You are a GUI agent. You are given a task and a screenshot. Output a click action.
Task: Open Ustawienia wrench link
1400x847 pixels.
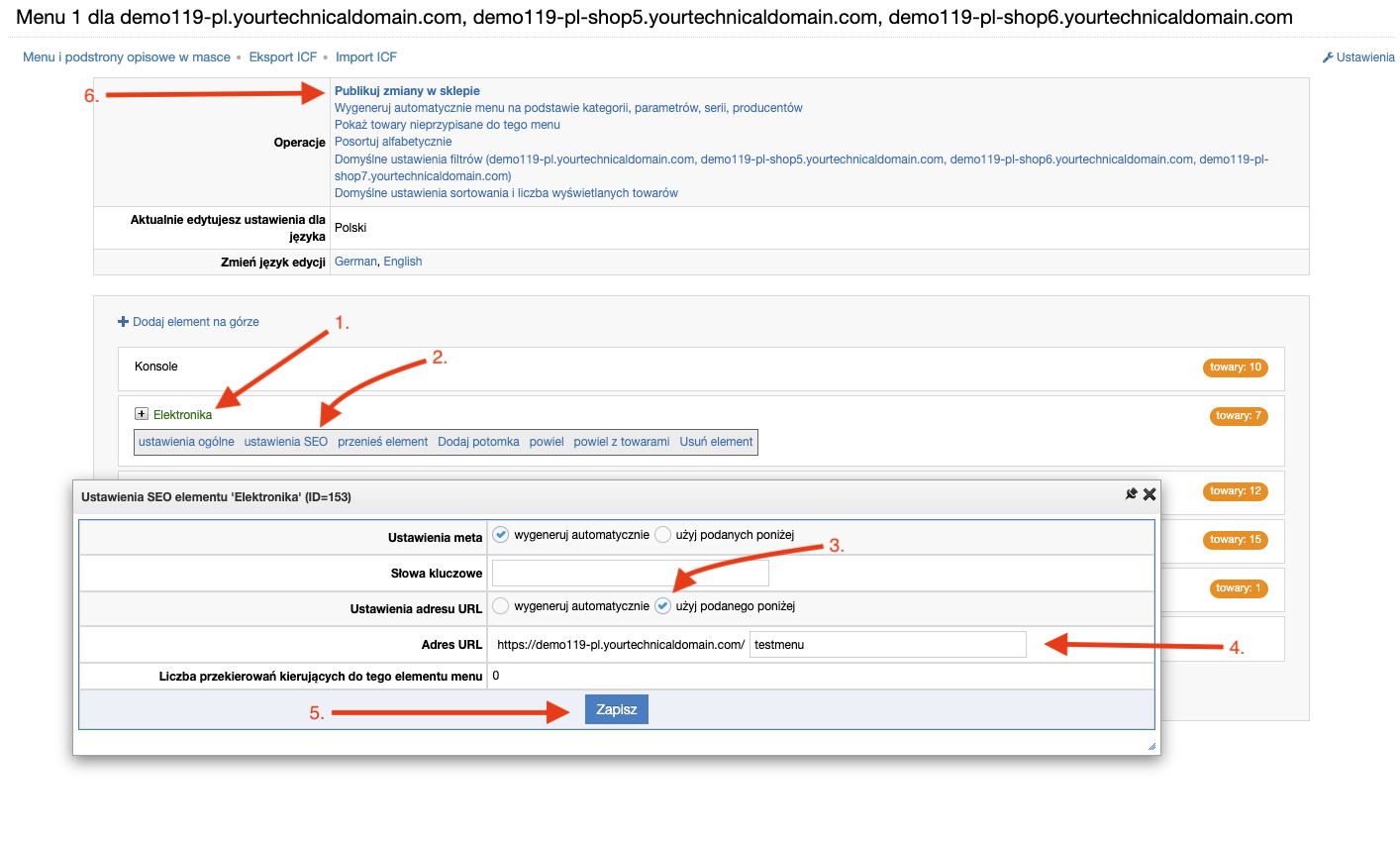click(x=1358, y=57)
